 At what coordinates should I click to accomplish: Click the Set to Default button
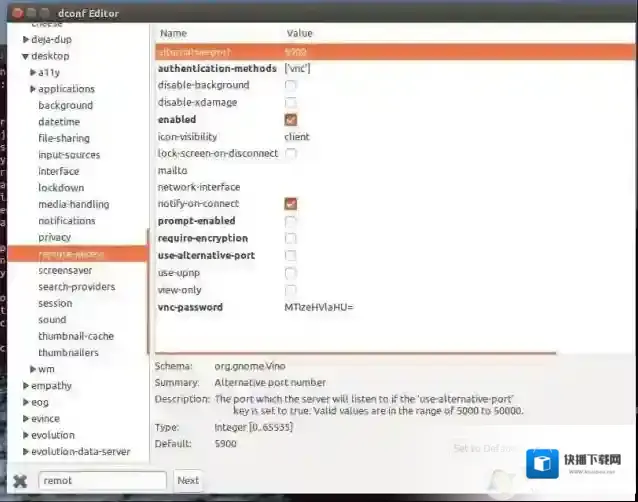click(487, 448)
